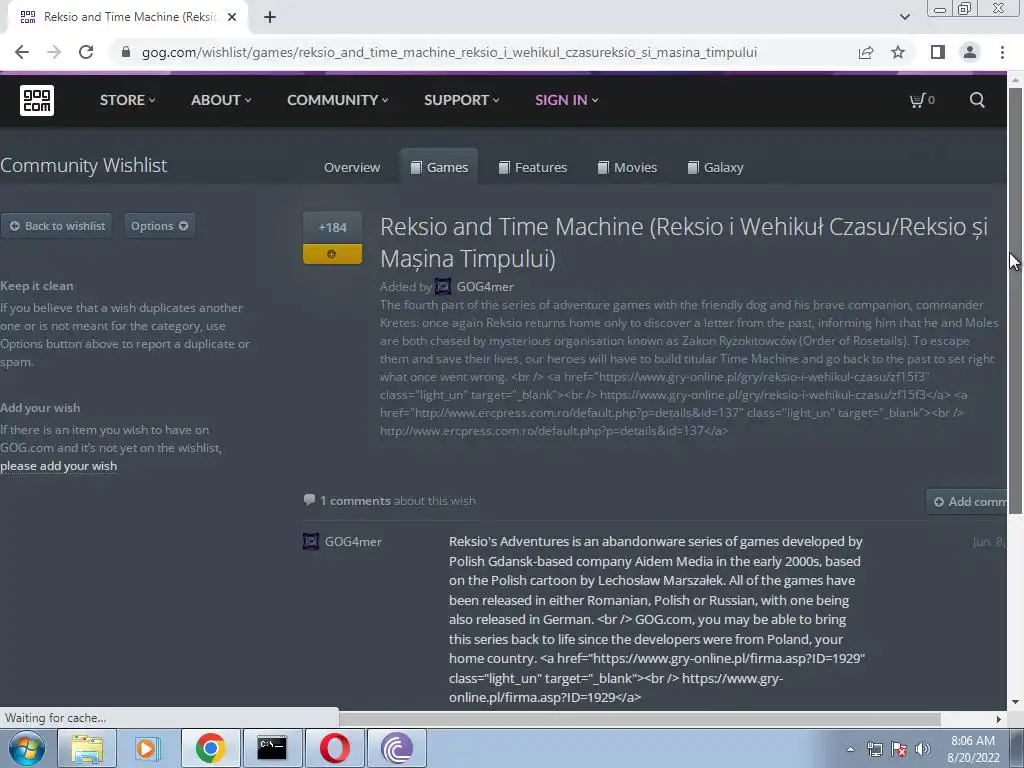Screen dimensions: 1024x768
Task: Switch to the Games tab
Action: [439, 167]
